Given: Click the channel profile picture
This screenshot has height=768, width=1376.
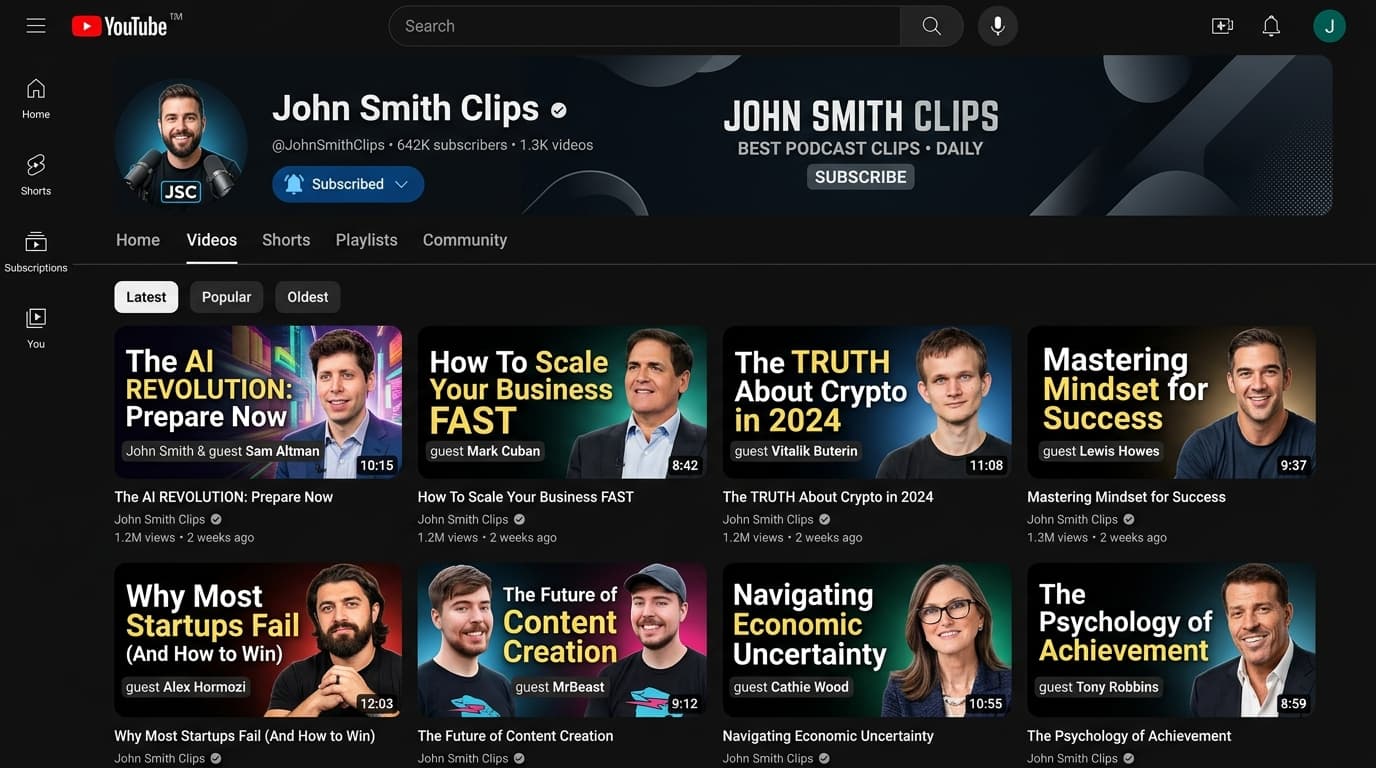Looking at the screenshot, I should tap(181, 141).
